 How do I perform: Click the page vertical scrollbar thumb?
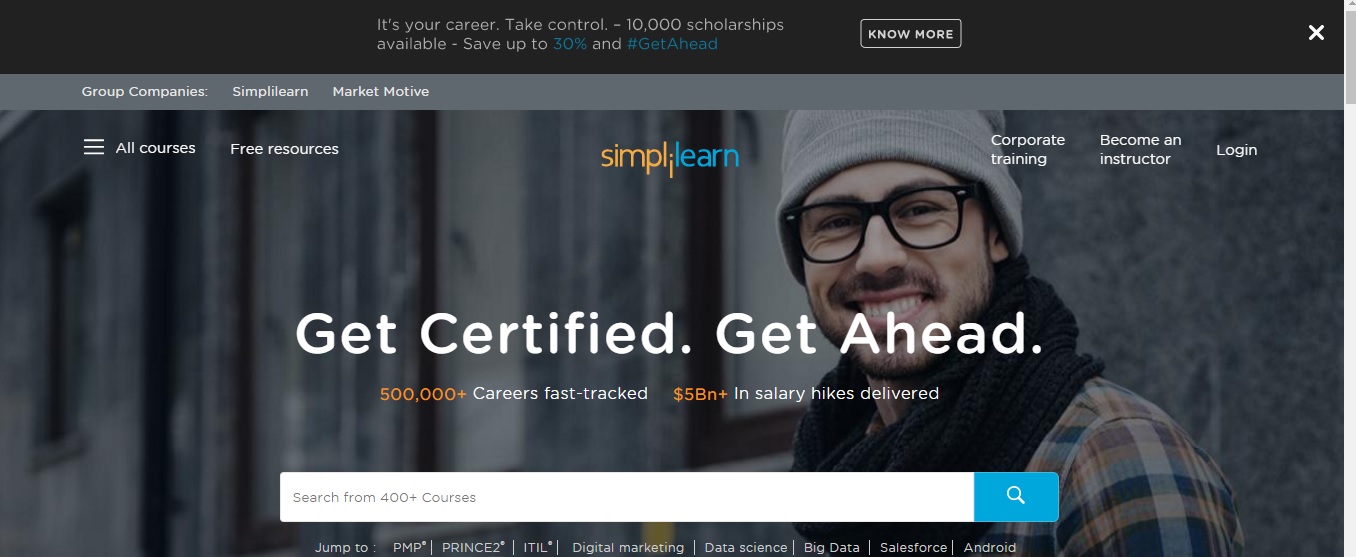(x=1350, y=55)
